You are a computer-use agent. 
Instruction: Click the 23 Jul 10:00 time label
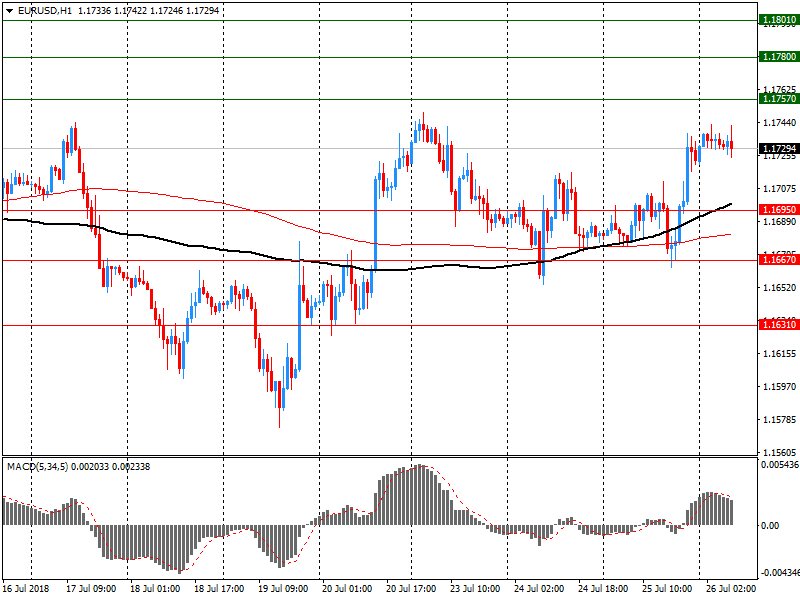coord(475,589)
